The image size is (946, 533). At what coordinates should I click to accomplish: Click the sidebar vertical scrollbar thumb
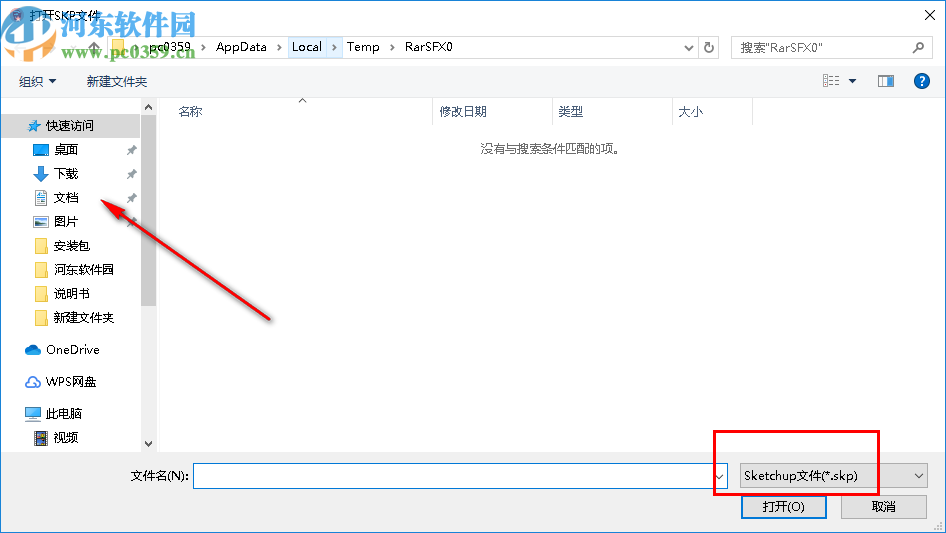[x=148, y=210]
